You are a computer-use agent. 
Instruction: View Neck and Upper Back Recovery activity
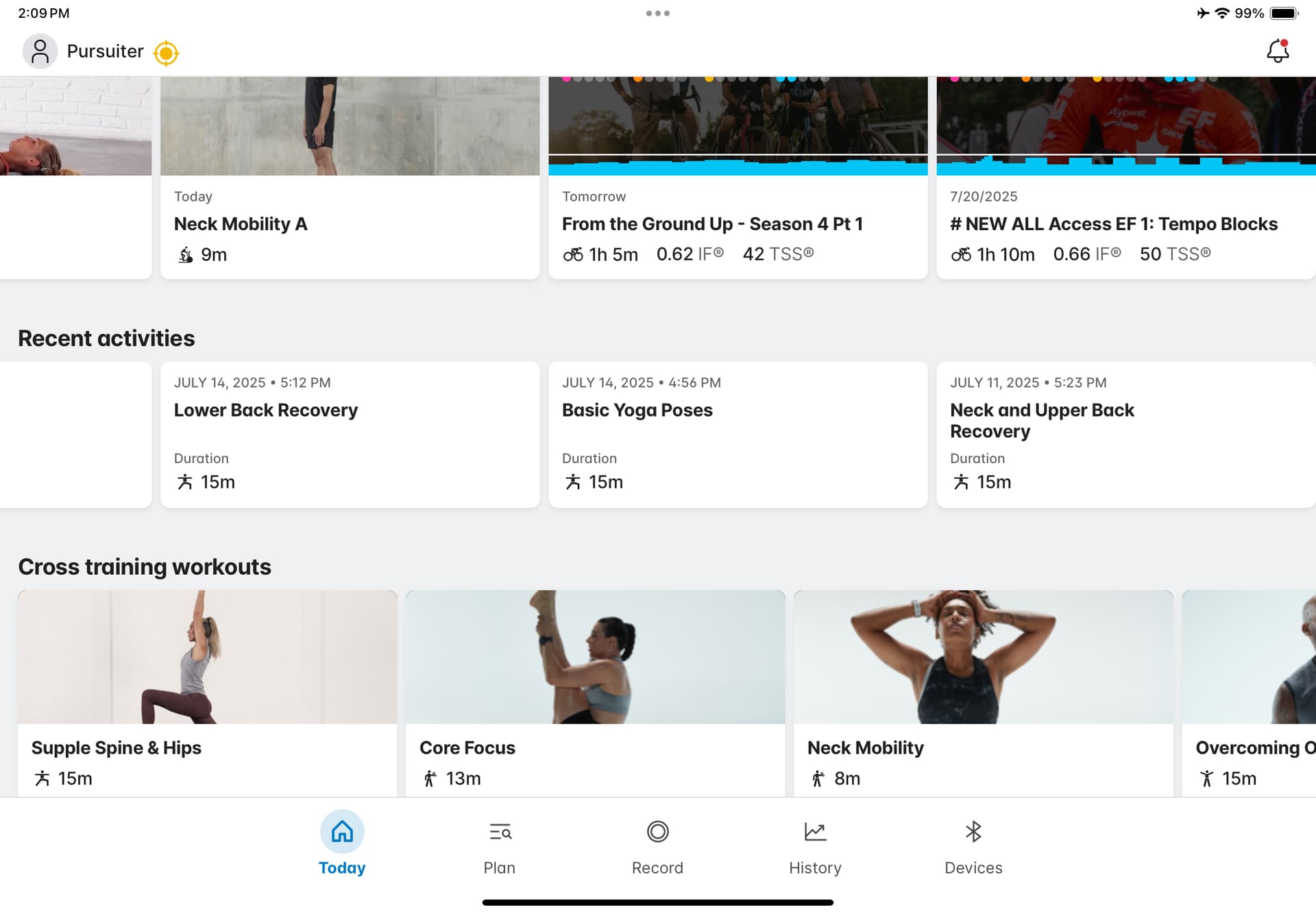point(1125,434)
